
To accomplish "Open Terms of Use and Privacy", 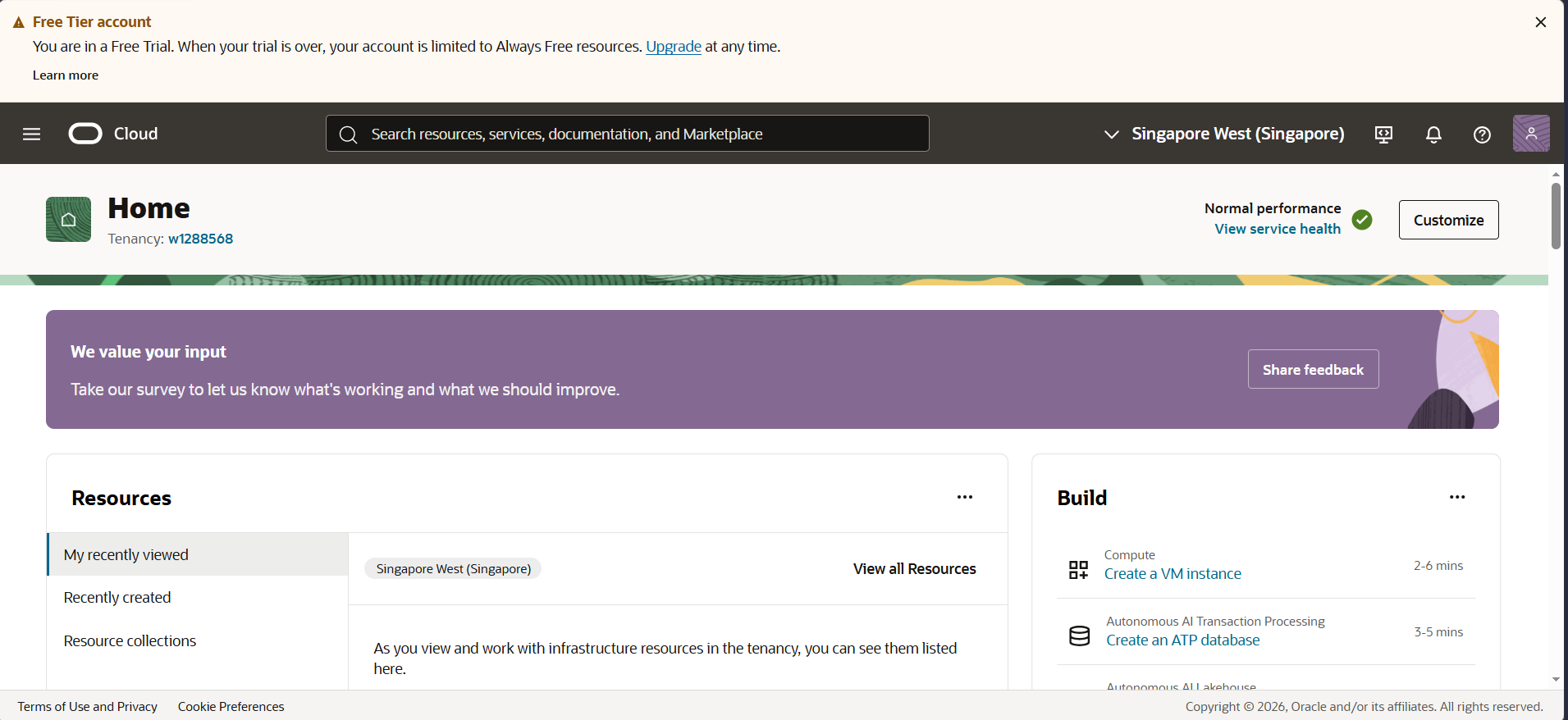I will point(88,707).
